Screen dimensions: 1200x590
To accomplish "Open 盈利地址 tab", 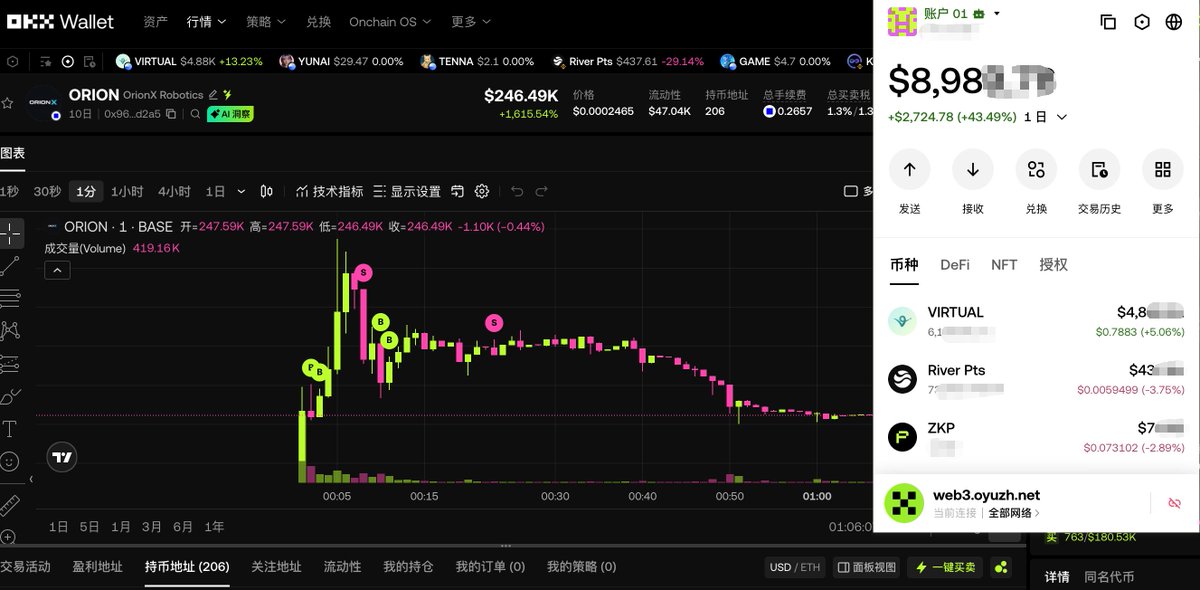I will click(x=98, y=567).
